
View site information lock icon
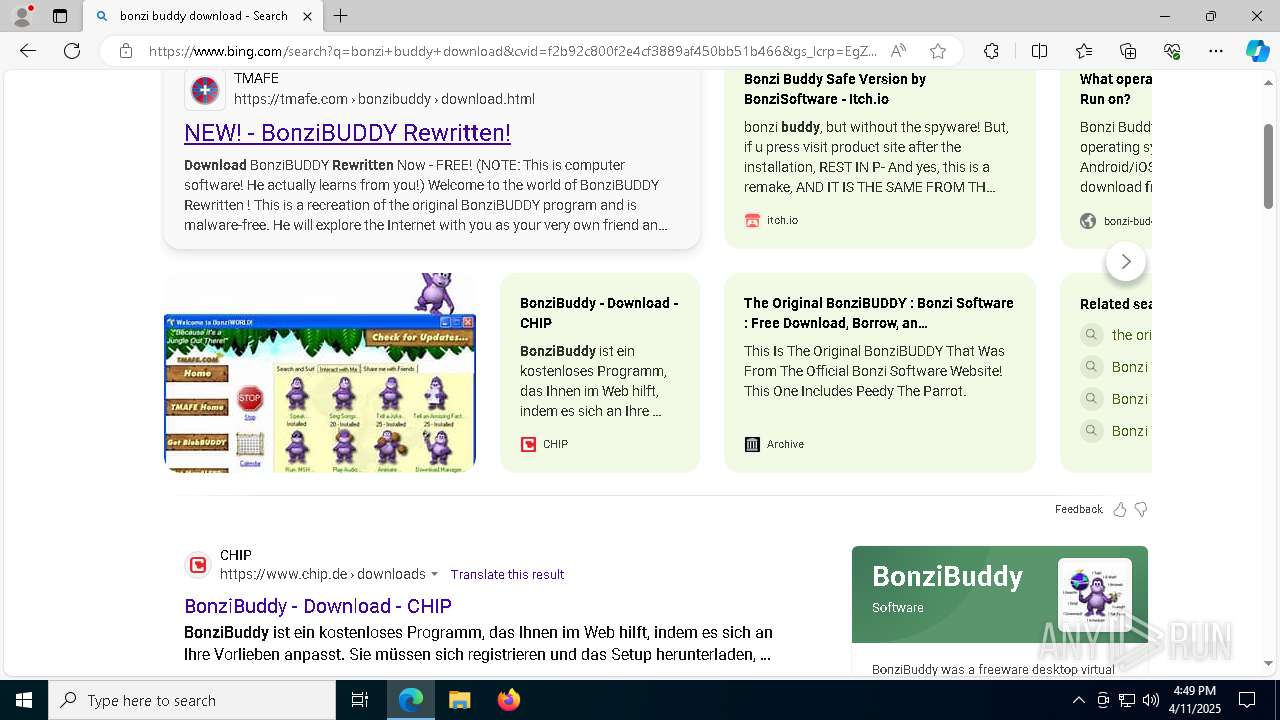125,51
